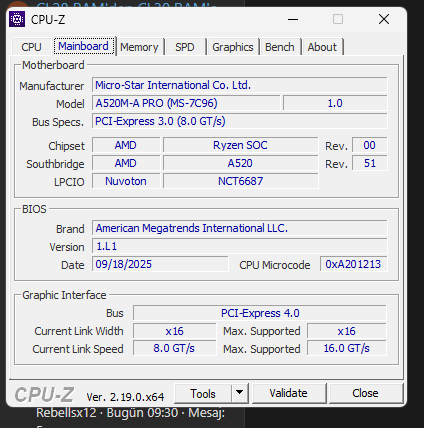Screen dimensions: 424x428
Task: Click the BIOS Version value 1.L1
Action: tap(240, 246)
